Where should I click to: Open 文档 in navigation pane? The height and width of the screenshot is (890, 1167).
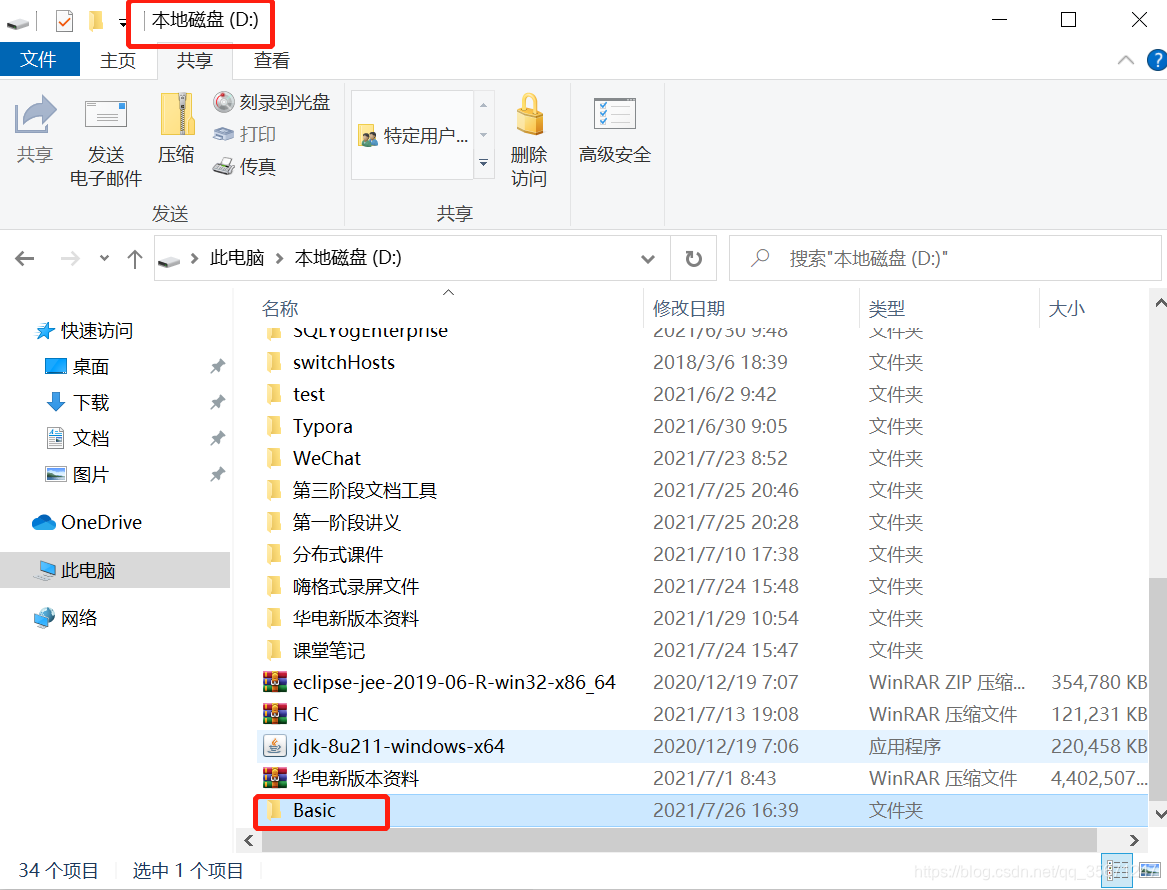pos(91,438)
